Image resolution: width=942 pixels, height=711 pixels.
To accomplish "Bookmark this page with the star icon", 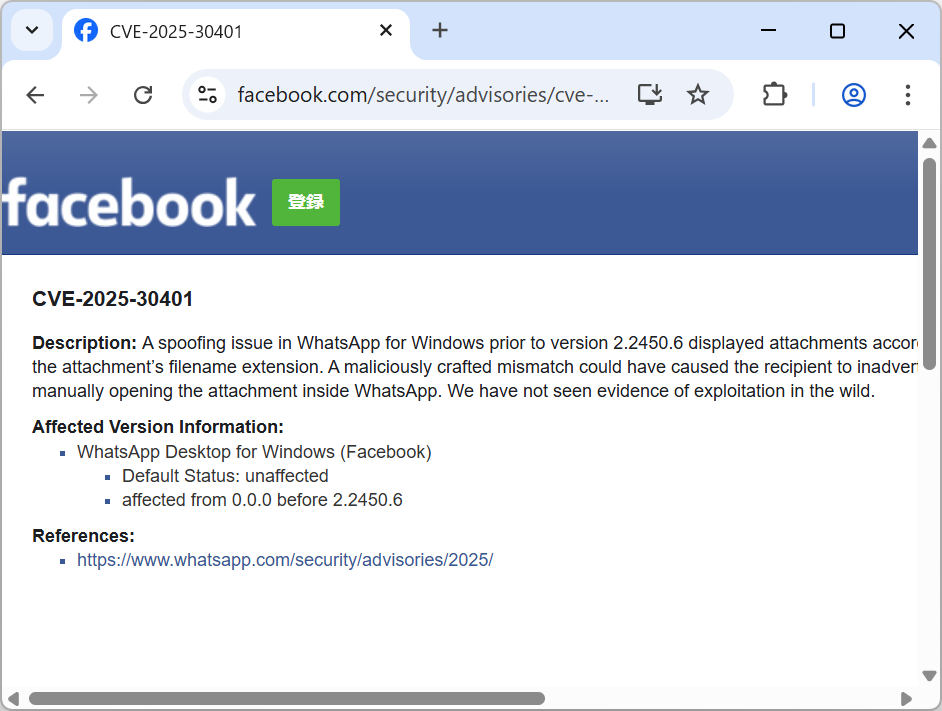I will tap(697, 94).
